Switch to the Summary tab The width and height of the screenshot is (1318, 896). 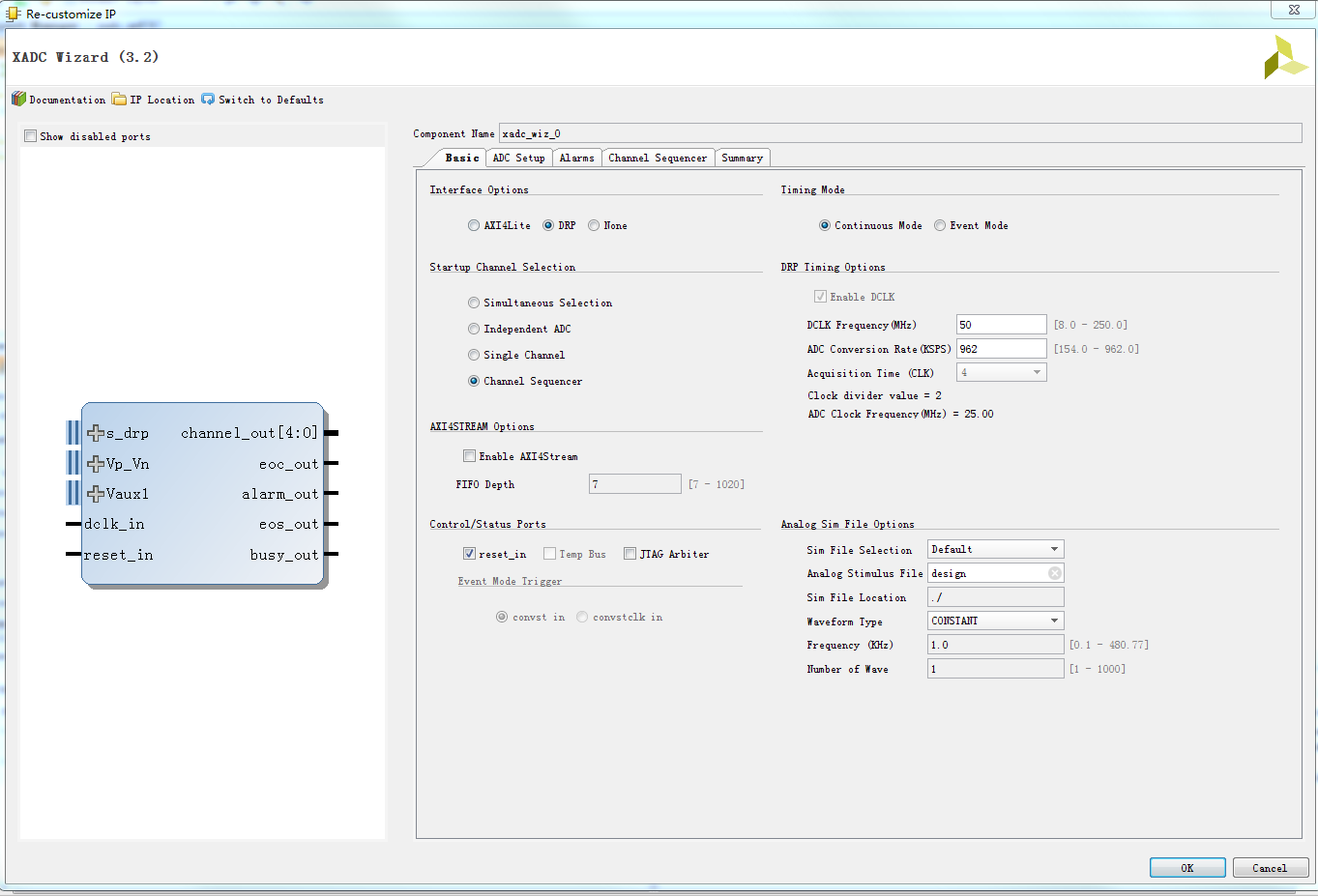coord(742,158)
